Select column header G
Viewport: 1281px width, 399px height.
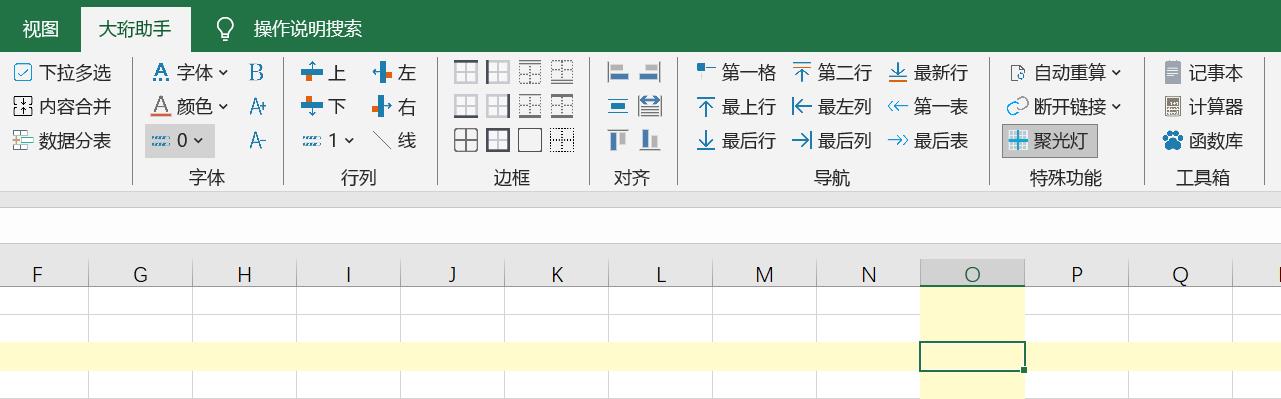click(140, 274)
